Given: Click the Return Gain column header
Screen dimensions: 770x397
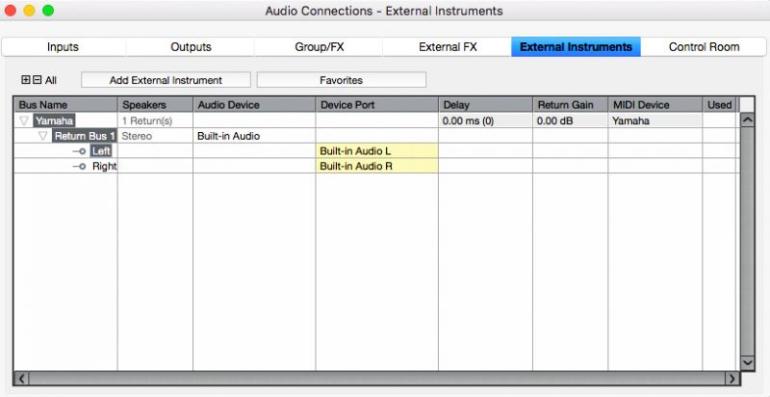Looking at the screenshot, I should pos(570,105).
